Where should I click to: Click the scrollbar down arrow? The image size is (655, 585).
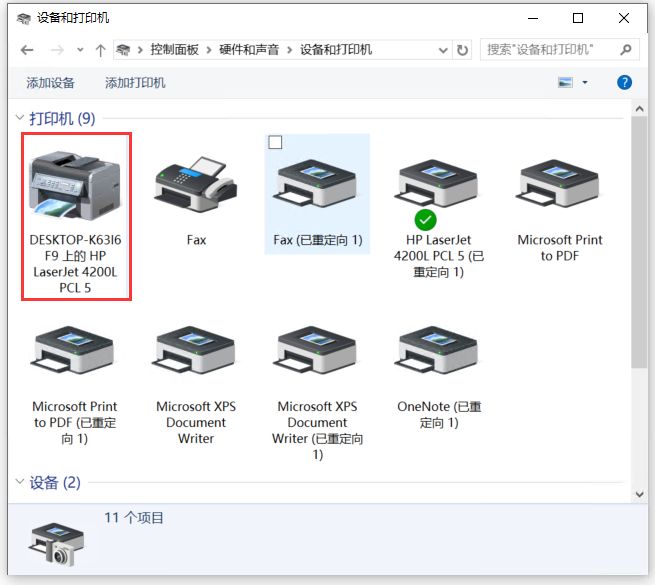pos(639,494)
